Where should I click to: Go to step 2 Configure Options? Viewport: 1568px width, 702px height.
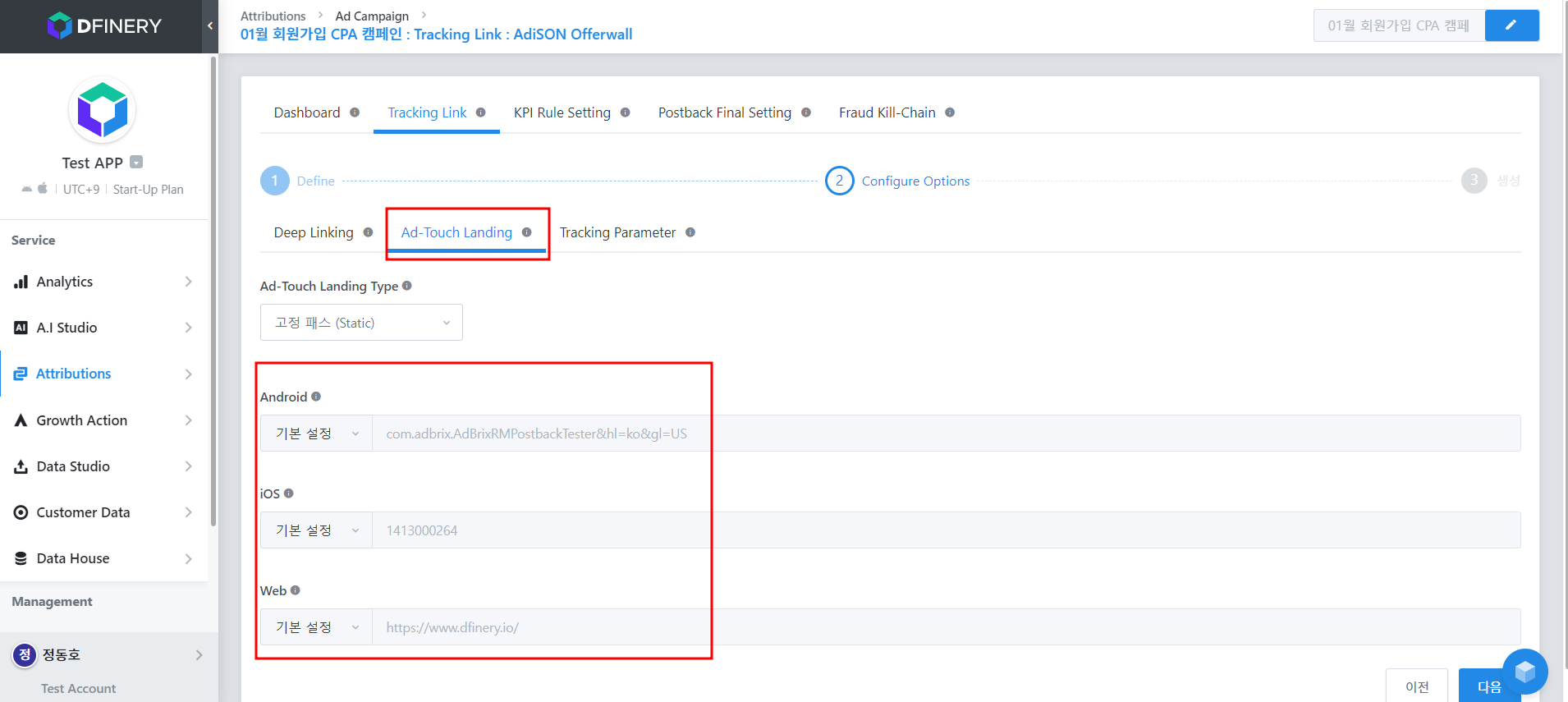pyautogui.click(x=897, y=181)
